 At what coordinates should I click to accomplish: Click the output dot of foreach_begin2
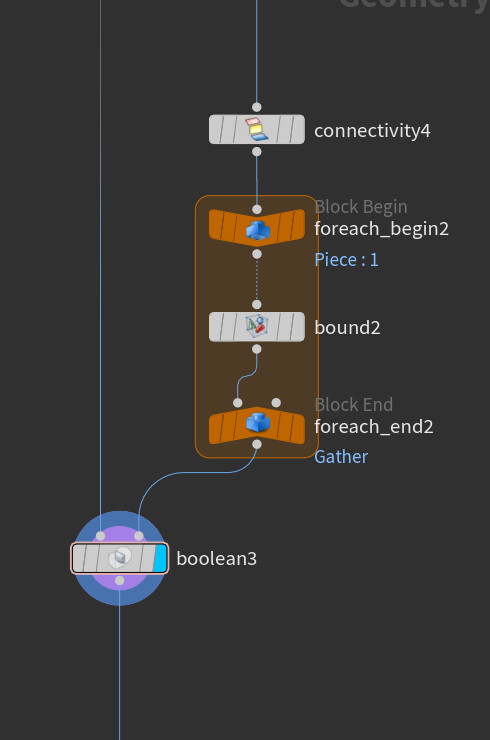pyautogui.click(x=257, y=254)
